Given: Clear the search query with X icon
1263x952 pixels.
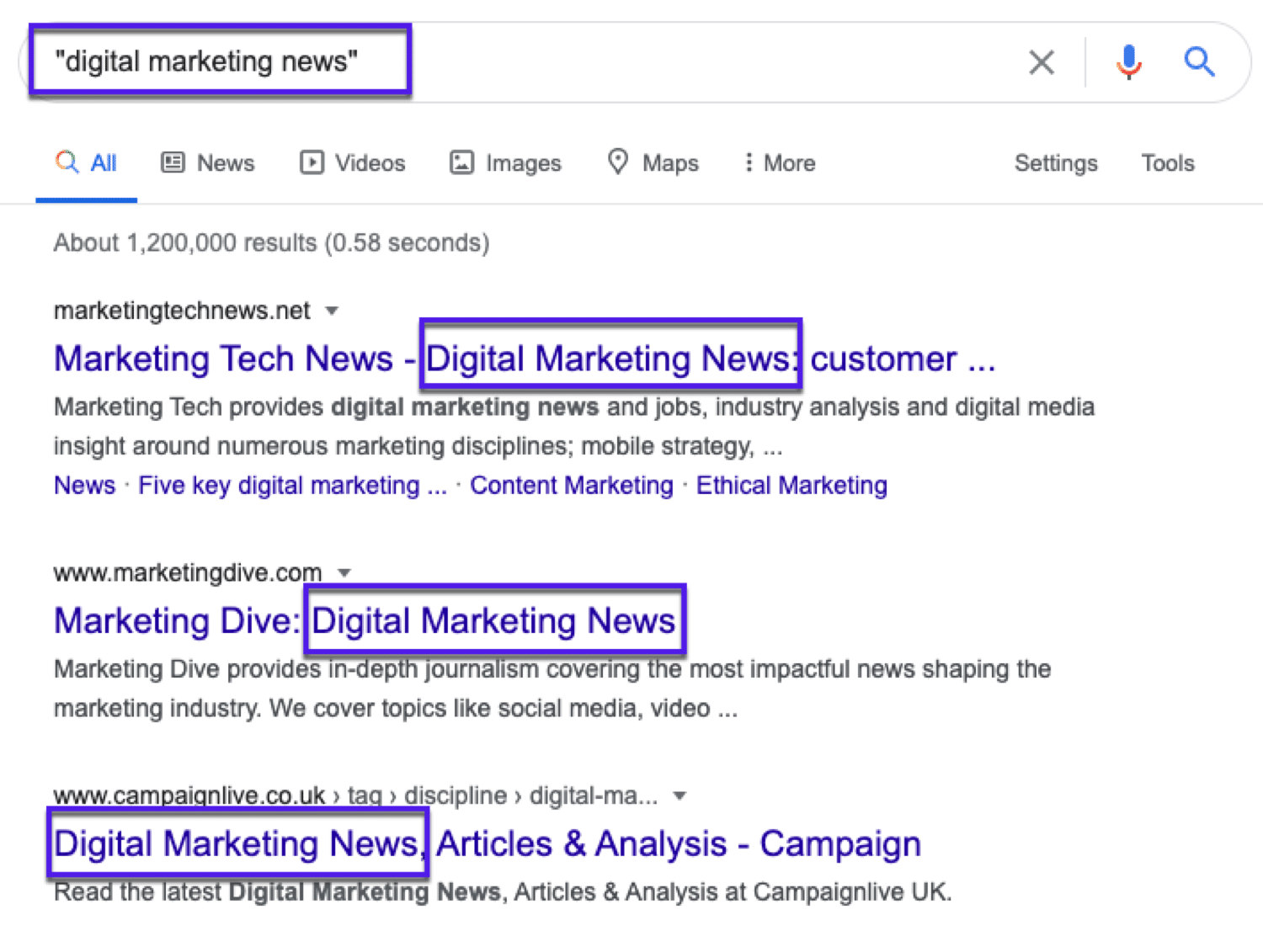Looking at the screenshot, I should click(1041, 62).
